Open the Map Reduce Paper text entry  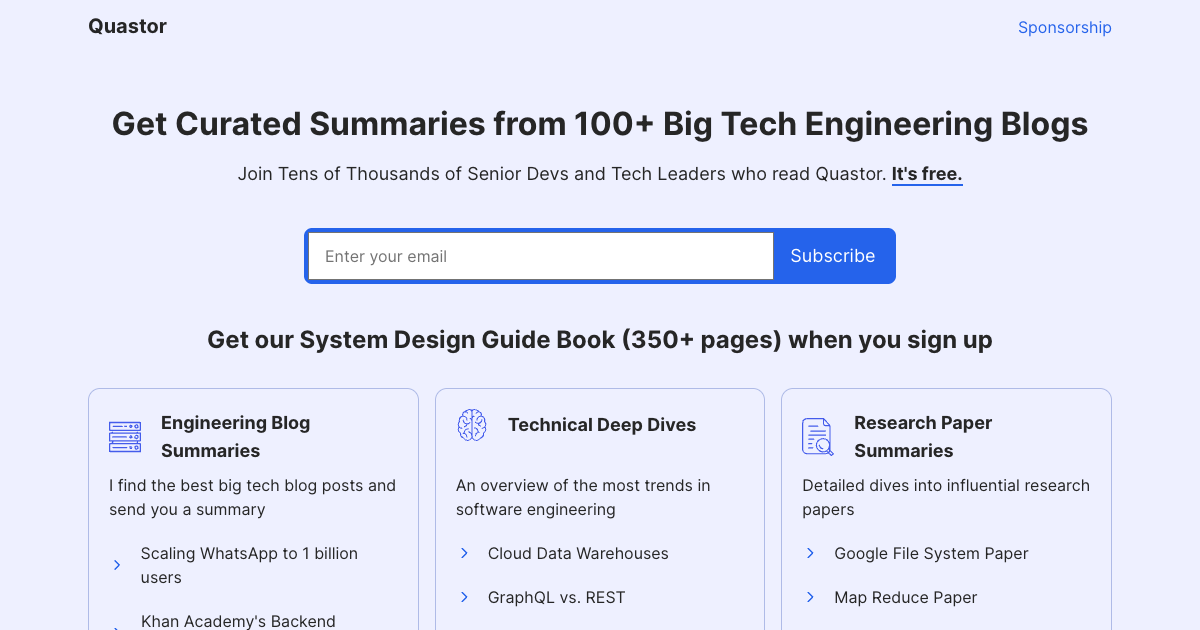tap(905, 597)
